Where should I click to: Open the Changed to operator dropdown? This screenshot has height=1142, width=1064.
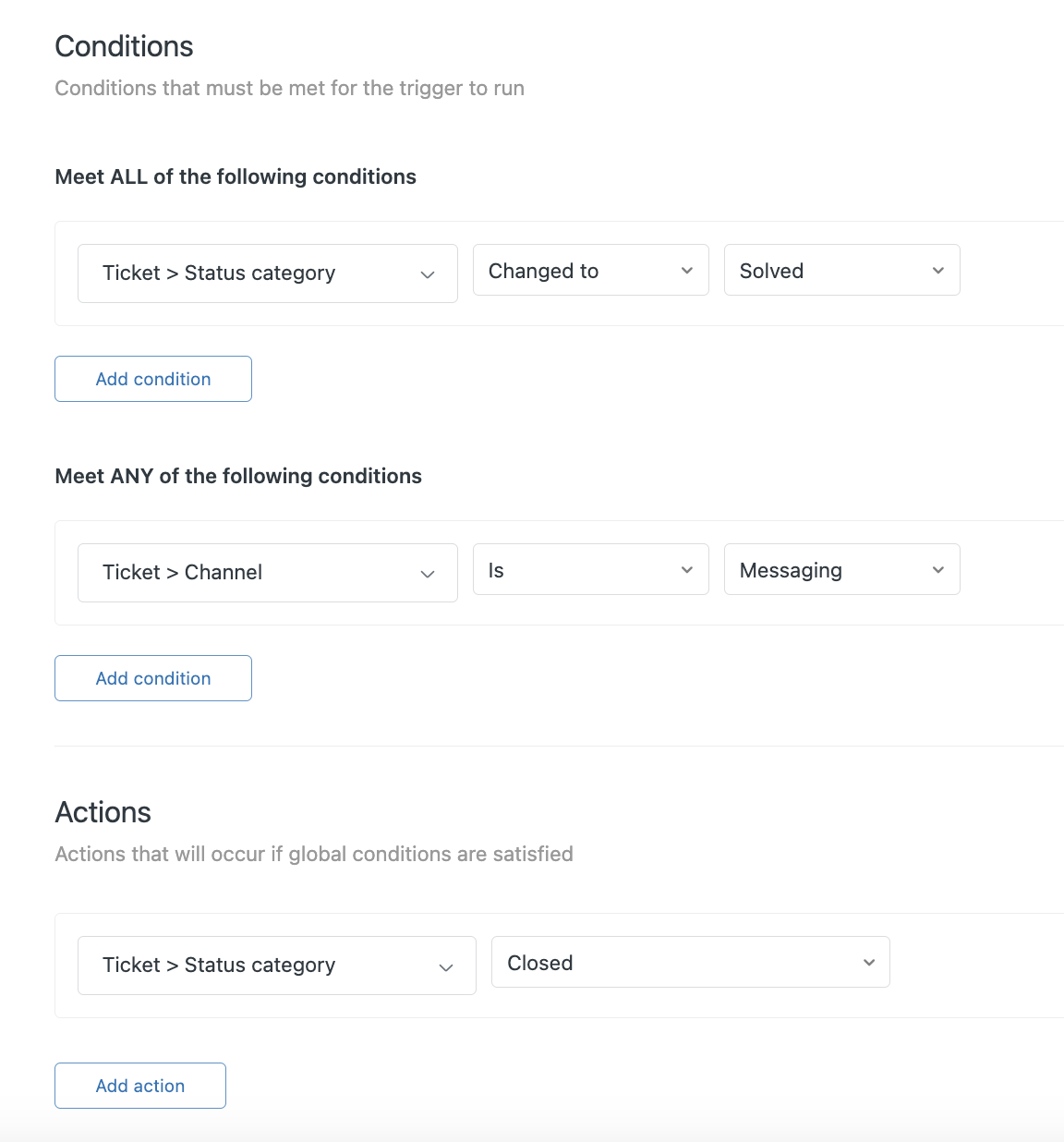click(x=573, y=271)
